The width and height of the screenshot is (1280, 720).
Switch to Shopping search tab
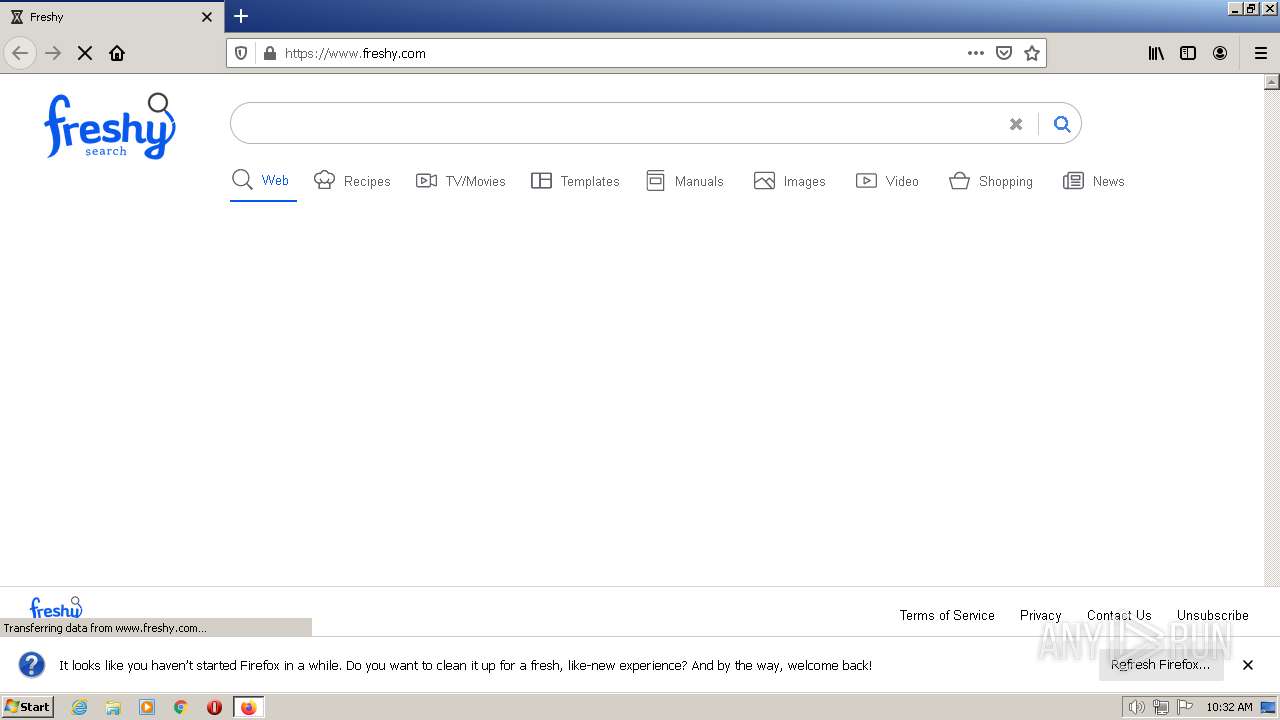pos(991,181)
